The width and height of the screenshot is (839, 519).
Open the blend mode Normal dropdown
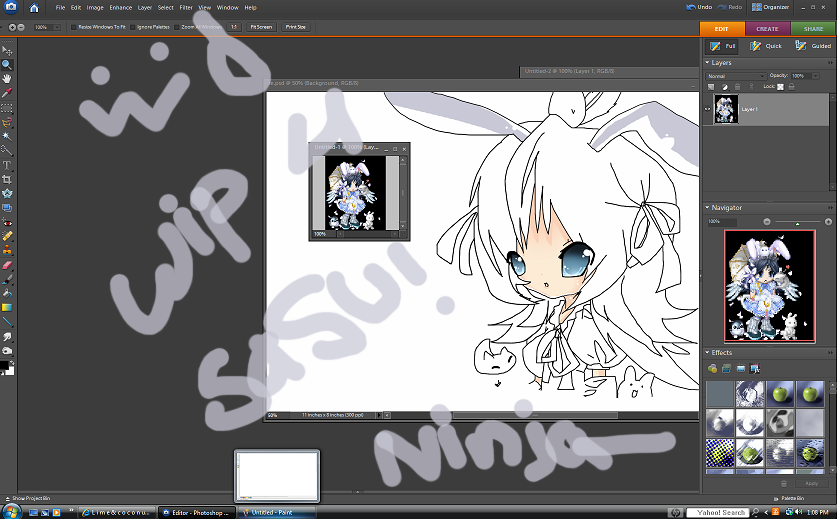(736, 76)
